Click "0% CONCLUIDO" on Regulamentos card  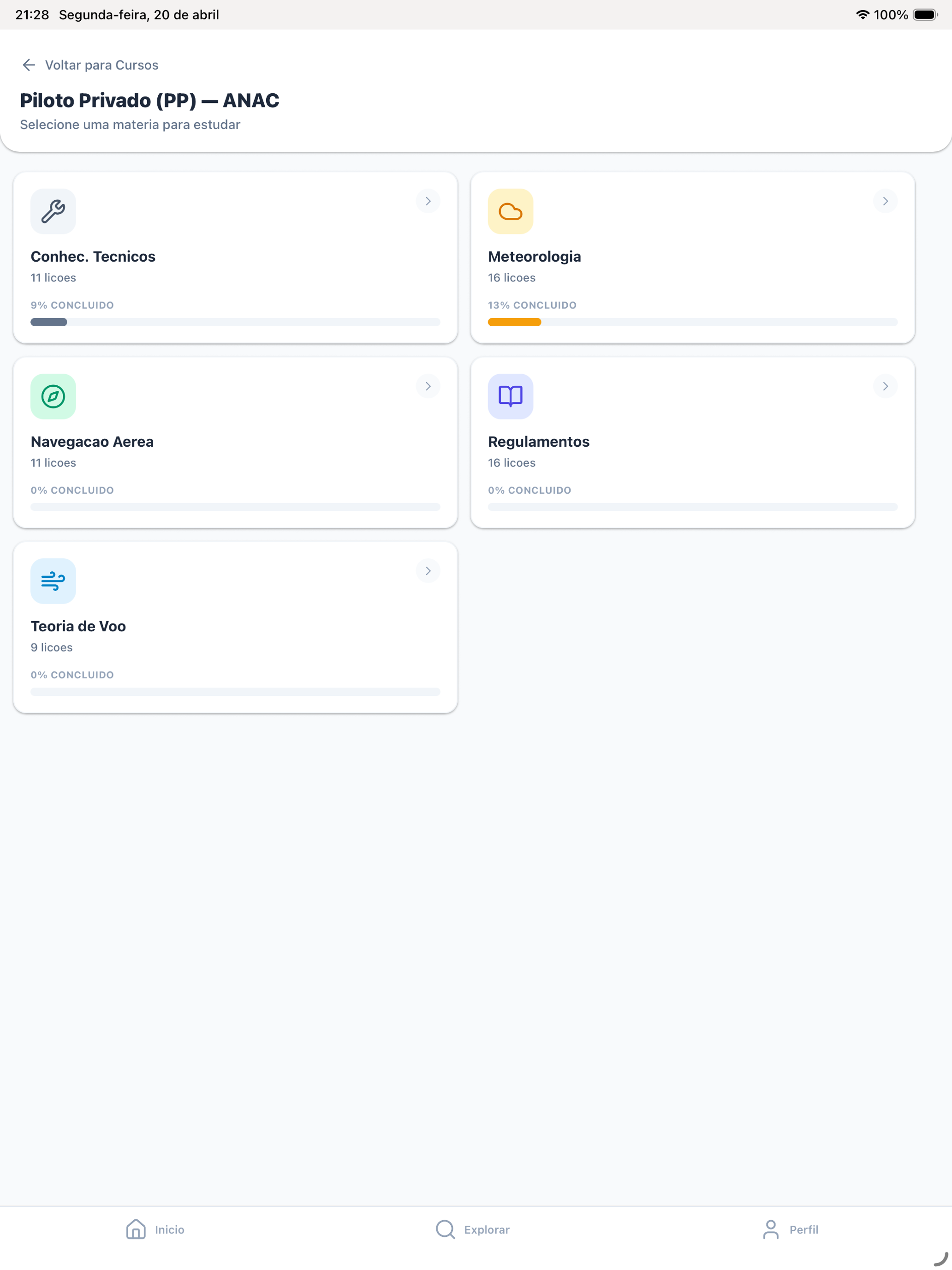530,490
